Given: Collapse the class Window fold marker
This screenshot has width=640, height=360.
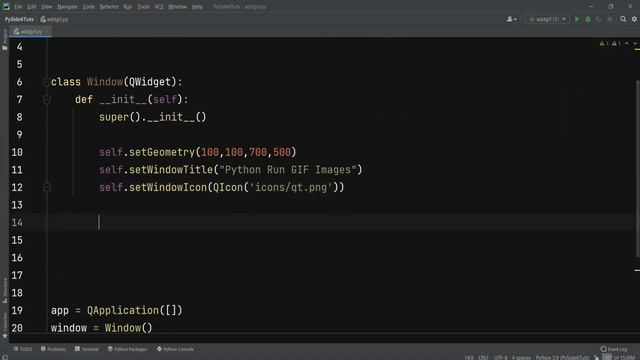Looking at the screenshot, I should click(47, 82).
